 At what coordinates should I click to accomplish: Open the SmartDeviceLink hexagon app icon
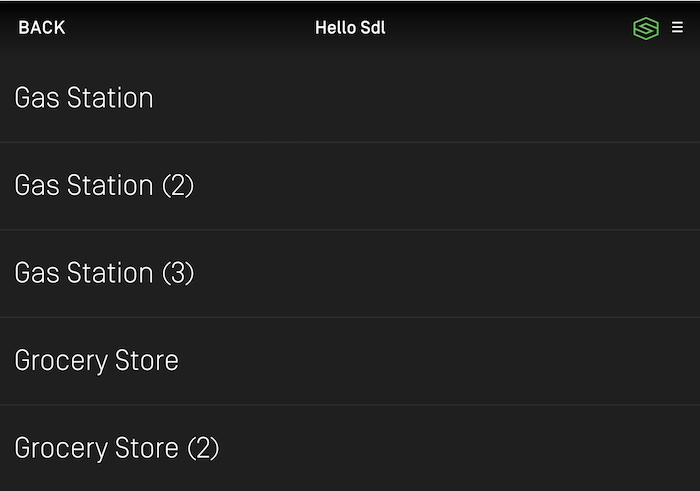[646, 29]
